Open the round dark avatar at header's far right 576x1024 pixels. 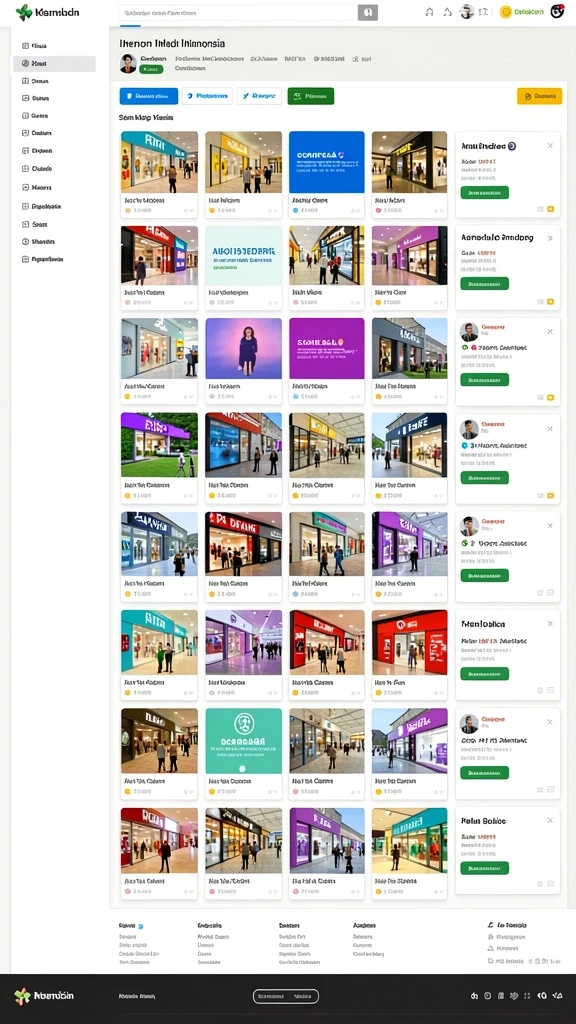pyautogui.click(x=557, y=11)
